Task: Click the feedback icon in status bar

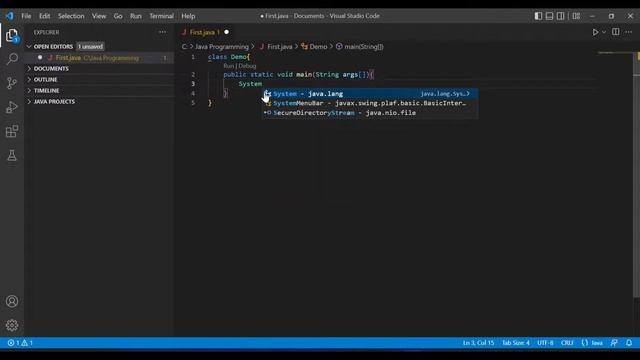Action: tap(614, 343)
